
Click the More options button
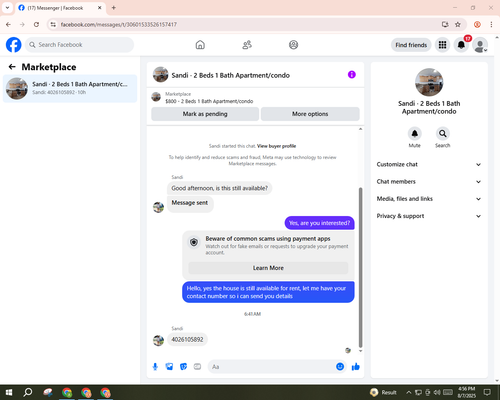coord(310,114)
